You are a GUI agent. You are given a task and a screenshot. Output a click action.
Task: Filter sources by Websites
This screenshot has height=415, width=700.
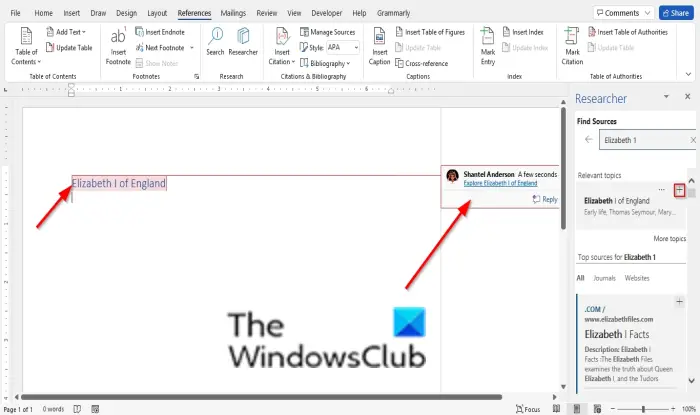pyautogui.click(x=637, y=278)
